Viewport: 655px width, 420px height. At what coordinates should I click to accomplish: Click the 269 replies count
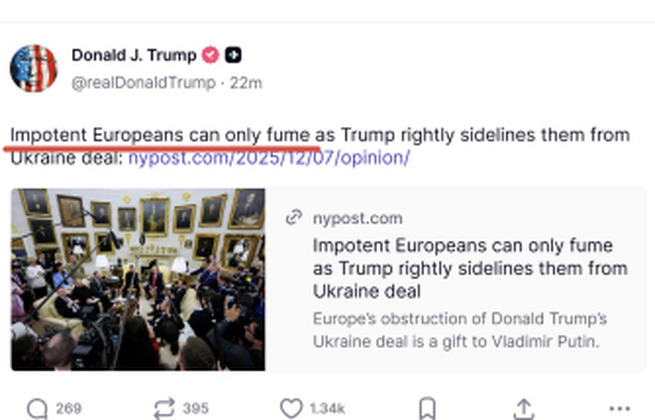click(68, 408)
